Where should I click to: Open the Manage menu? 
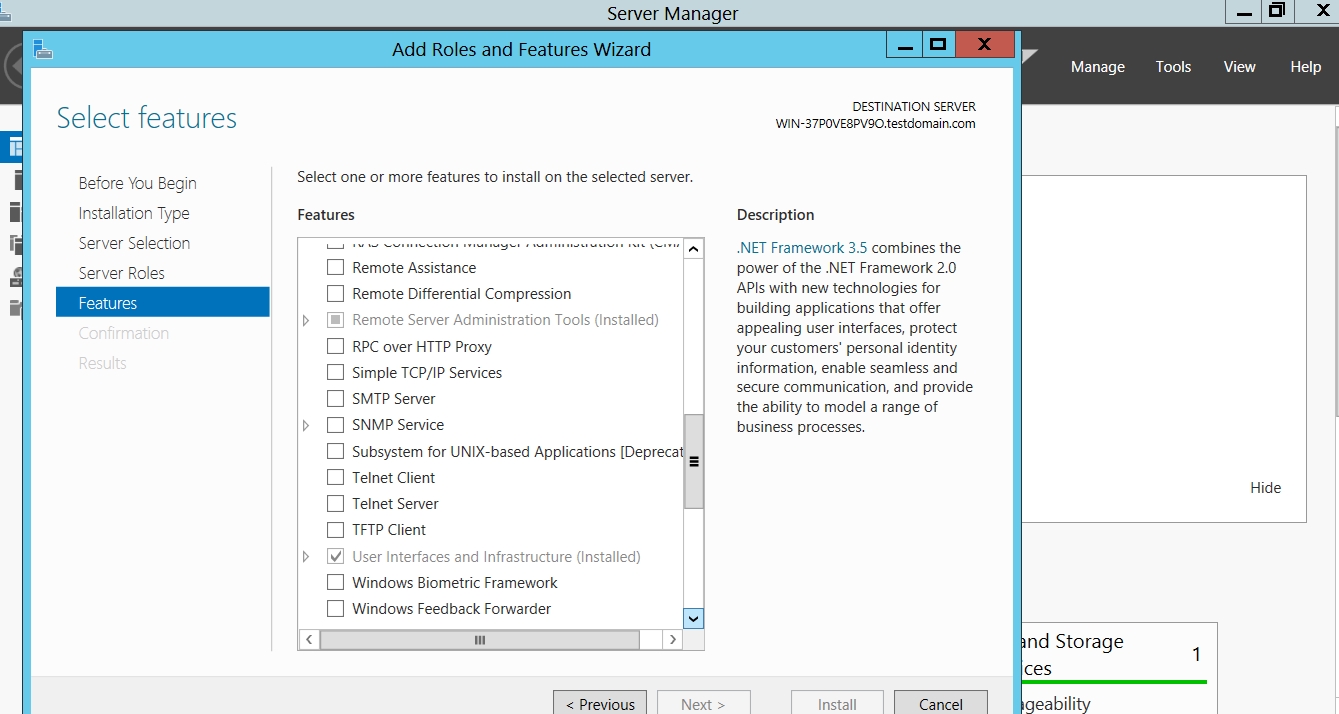tap(1097, 67)
